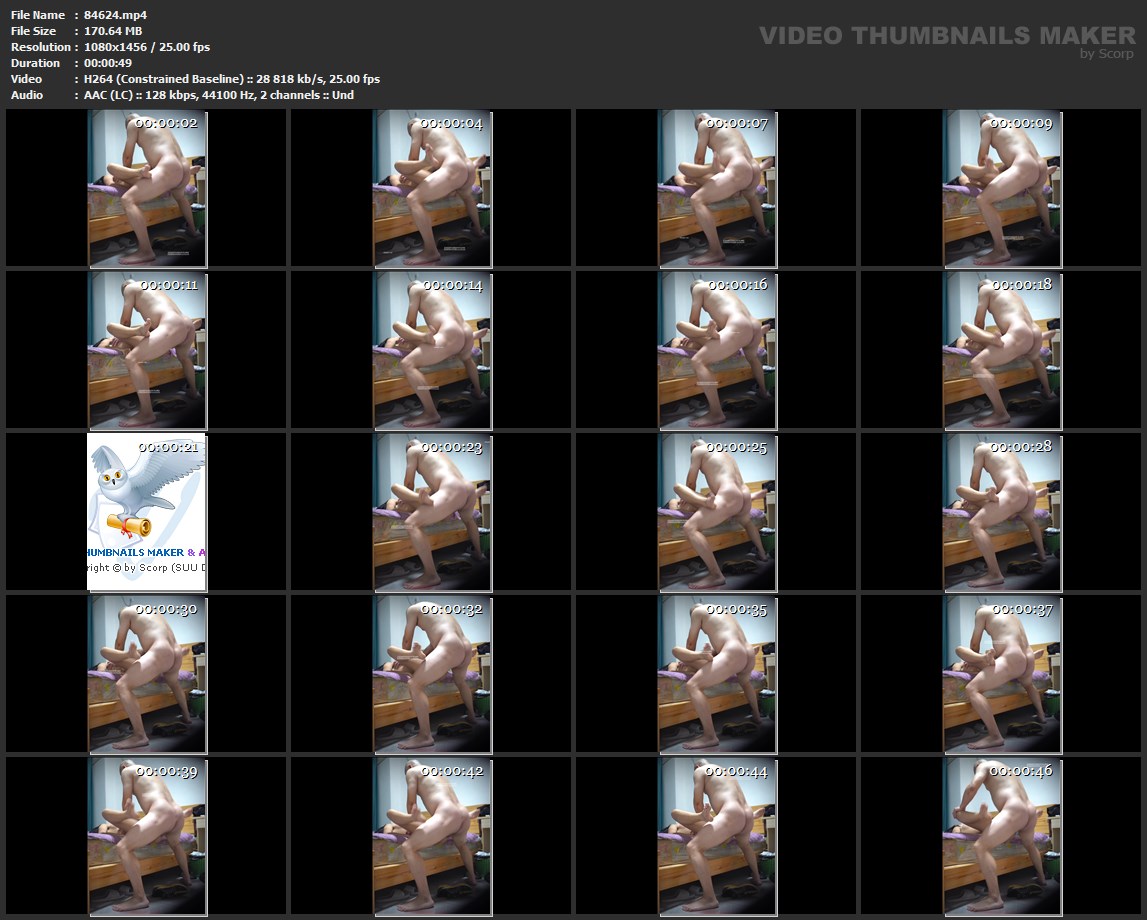This screenshot has width=1147, height=920.
Task: Click the thumbnail marked 00:00:30
Action: tap(147, 674)
